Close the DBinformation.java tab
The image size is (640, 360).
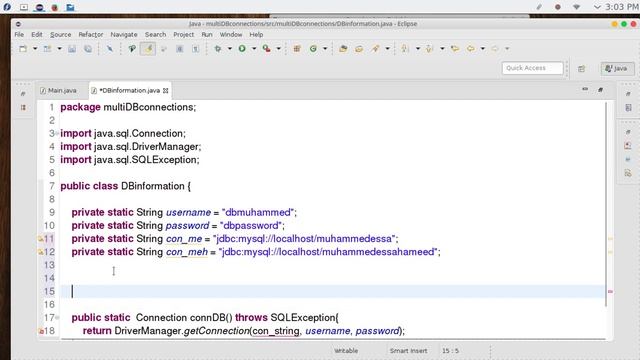pyautogui.click(x=166, y=91)
